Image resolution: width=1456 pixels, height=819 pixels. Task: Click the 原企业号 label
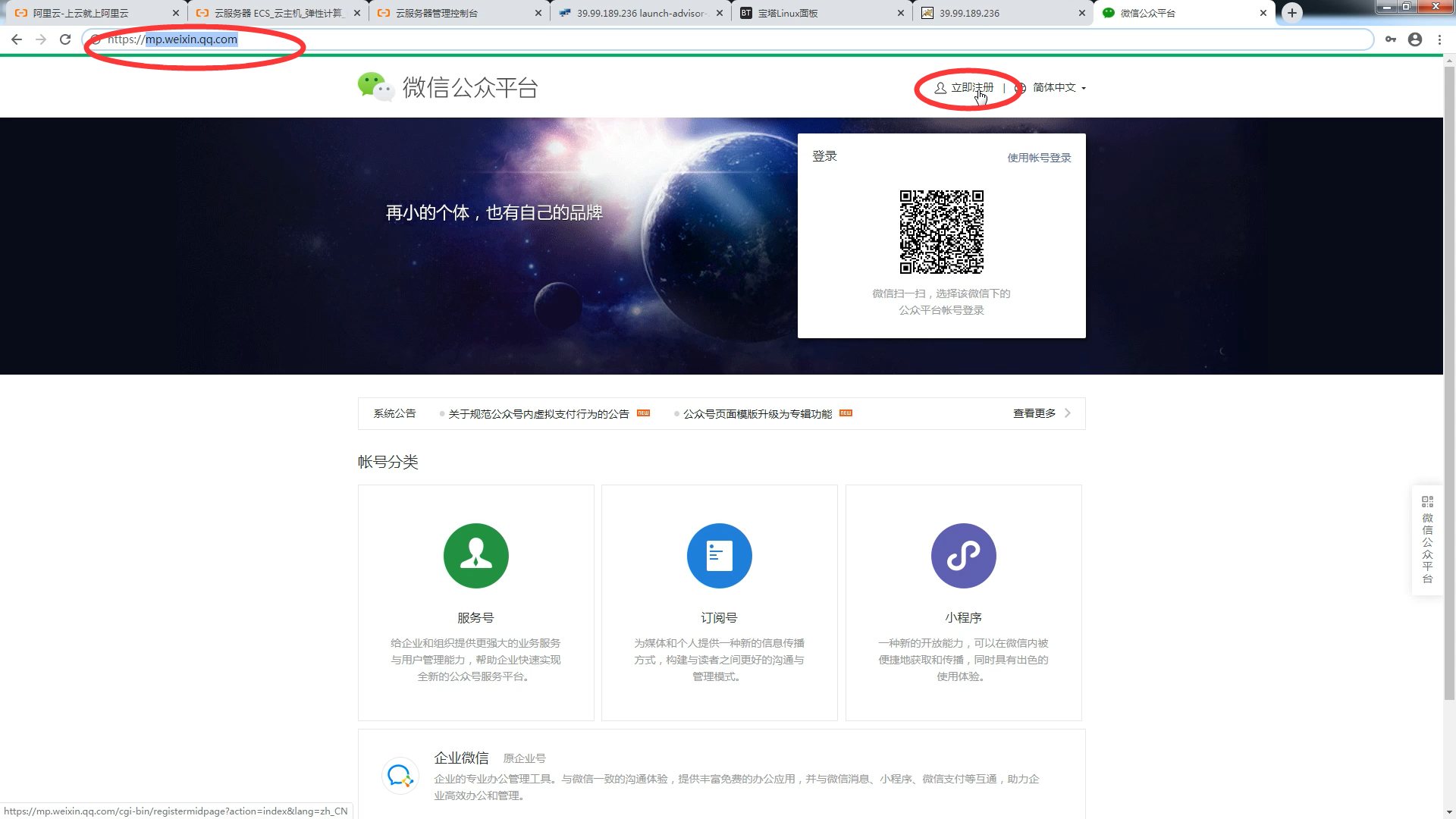524,758
